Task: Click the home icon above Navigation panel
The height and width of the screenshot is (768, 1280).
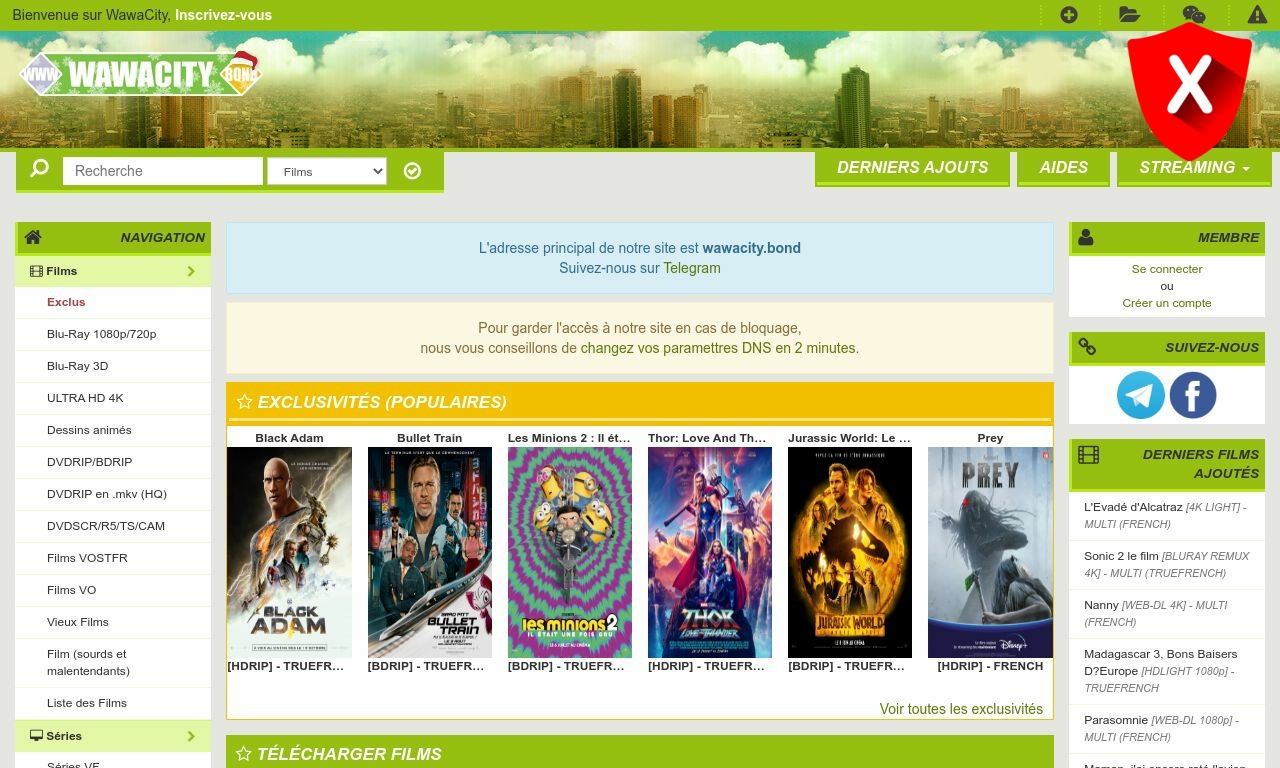Action: [x=32, y=237]
